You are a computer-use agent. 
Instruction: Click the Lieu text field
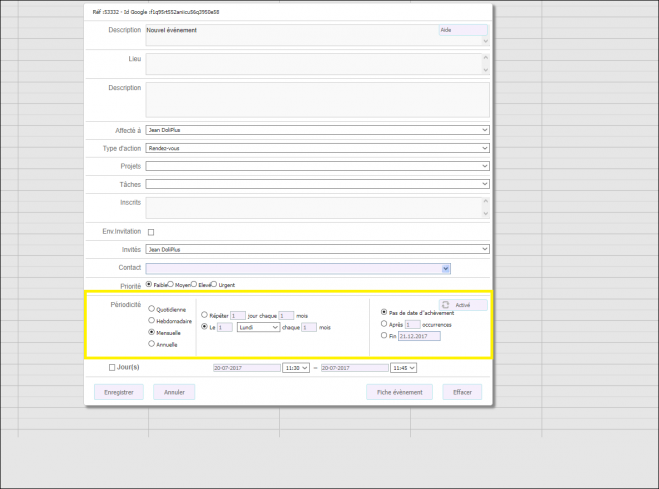314,64
